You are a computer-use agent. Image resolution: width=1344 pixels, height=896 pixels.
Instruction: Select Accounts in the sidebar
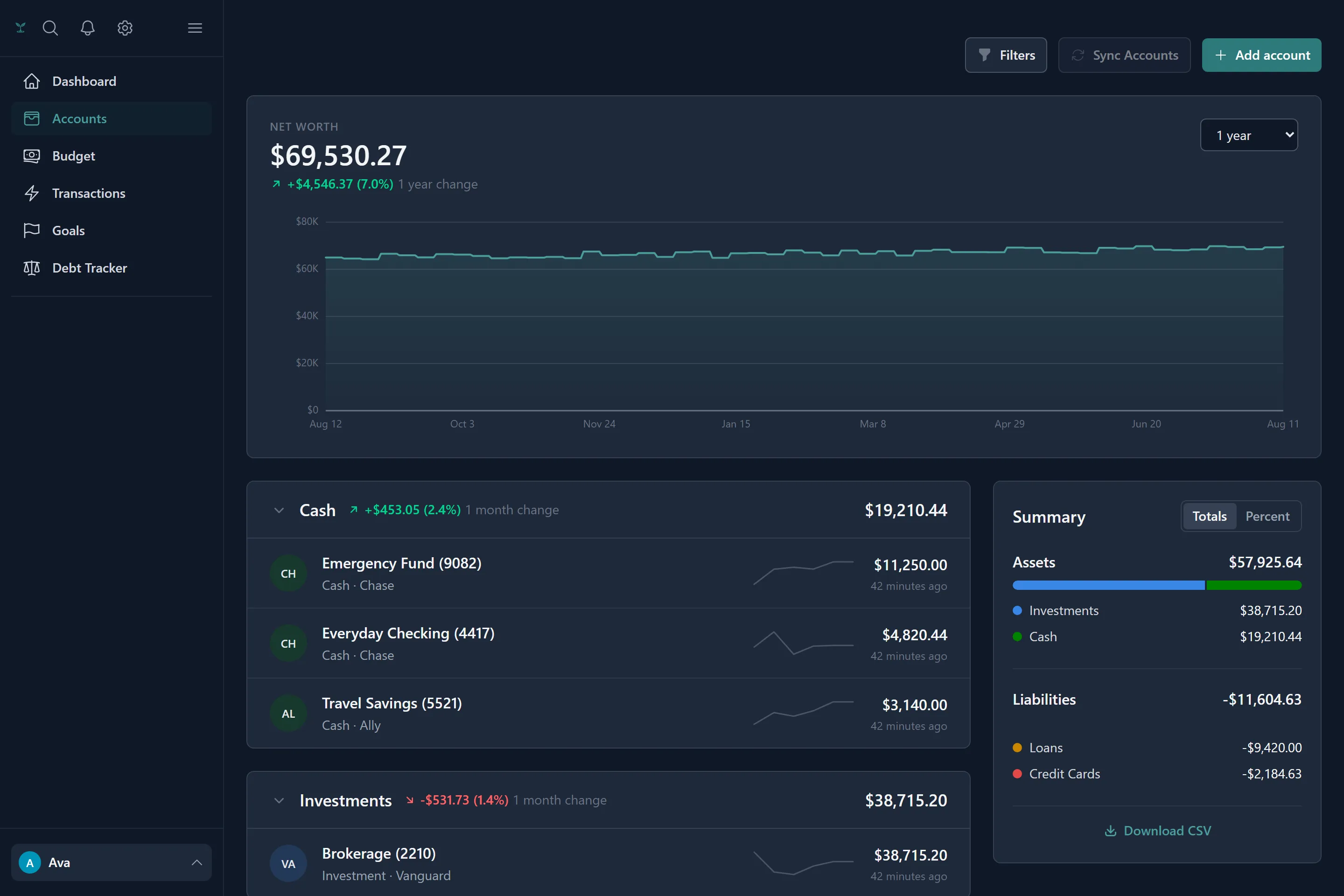(x=112, y=118)
